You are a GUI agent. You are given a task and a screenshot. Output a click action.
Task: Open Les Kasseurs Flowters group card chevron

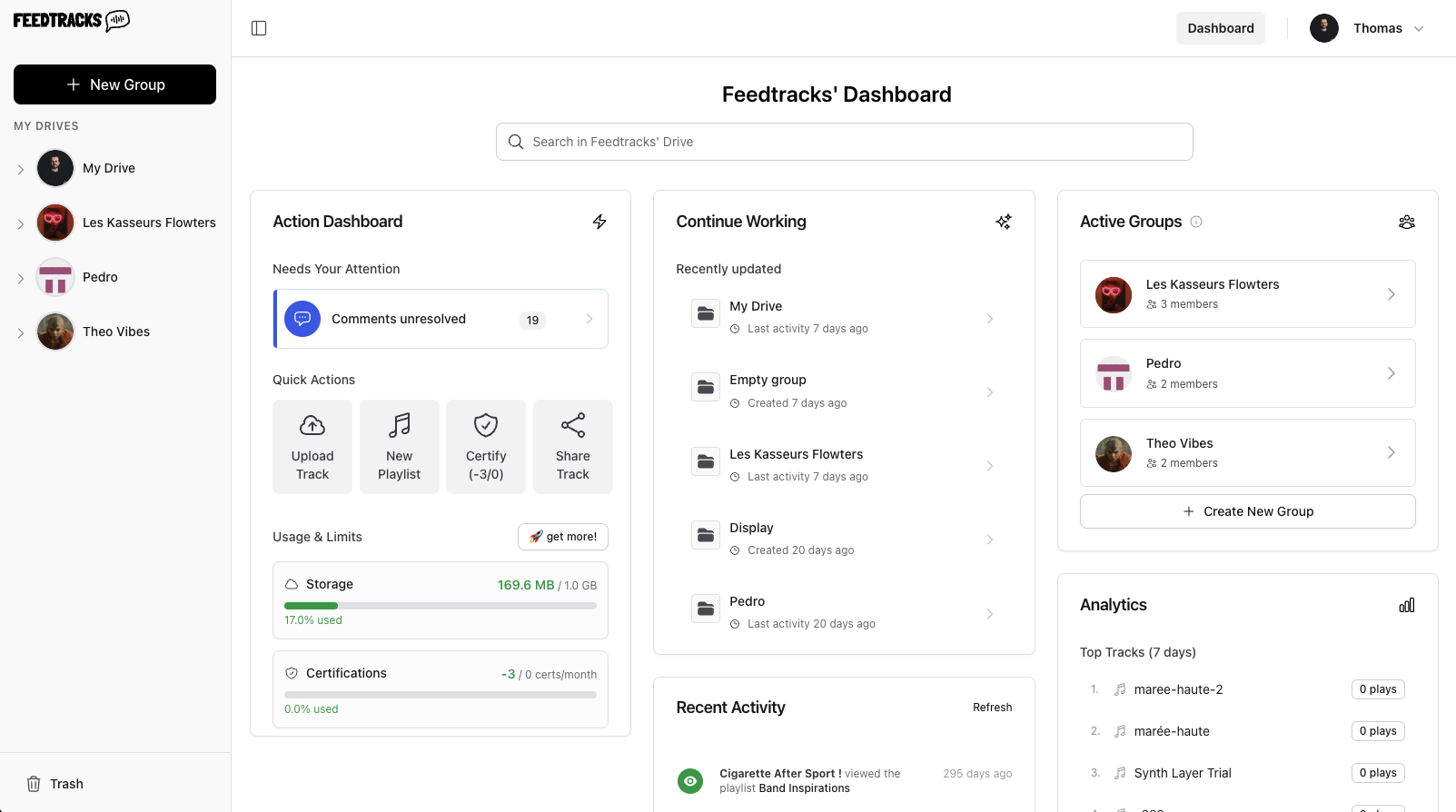tap(1392, 294)
